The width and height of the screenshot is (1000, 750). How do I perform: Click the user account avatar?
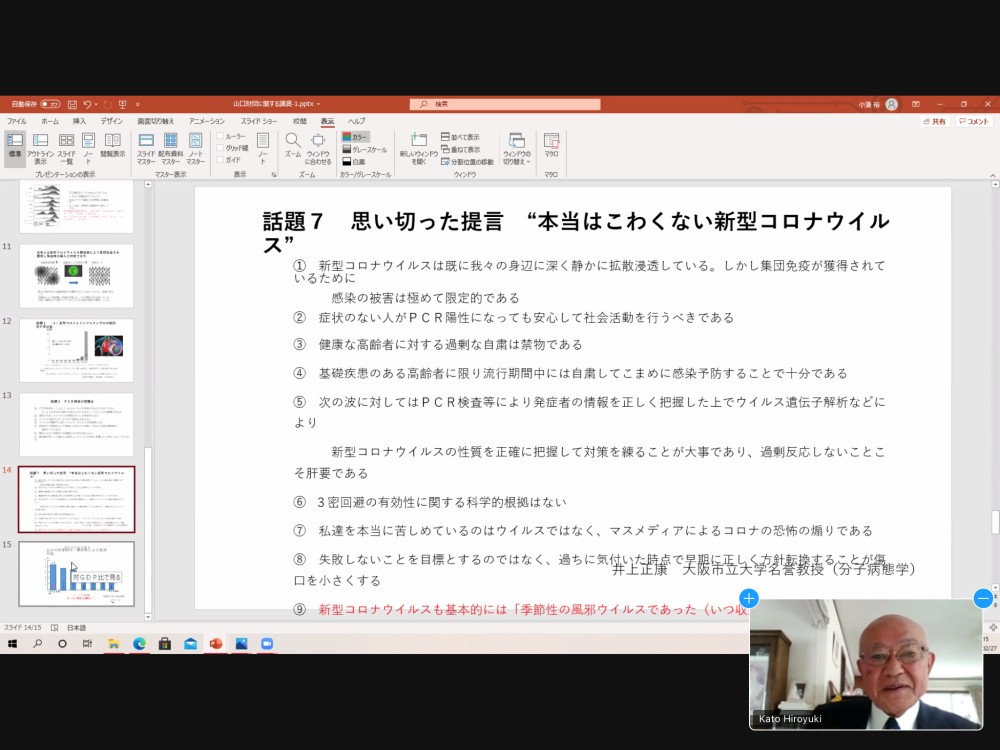coord(892,104)
